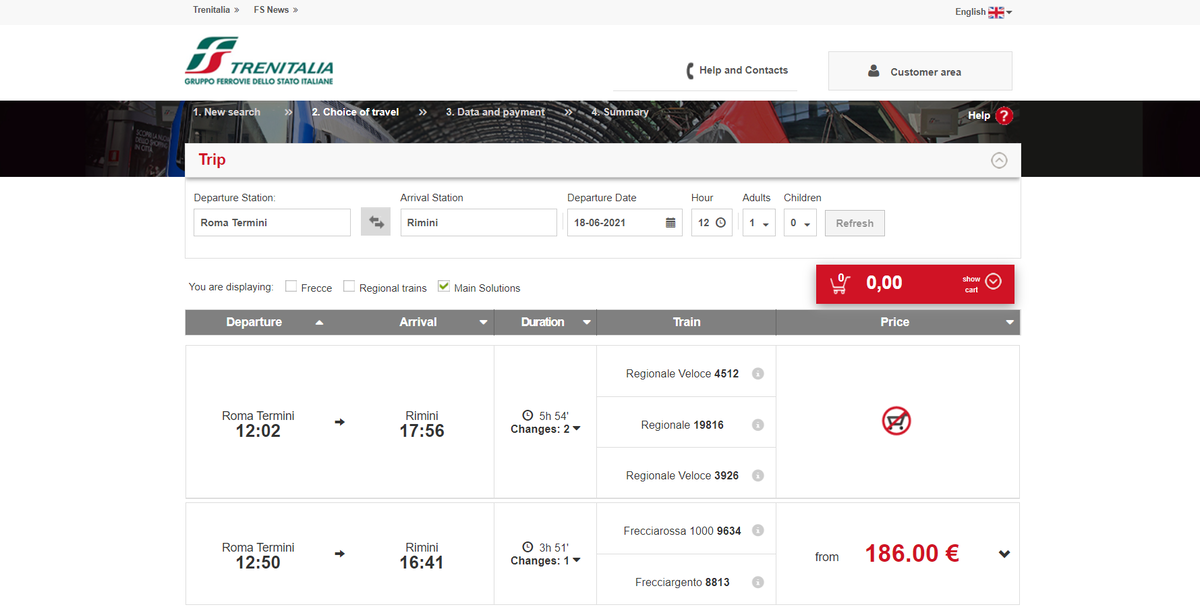The image size is (1200, 607).
Task: Open the Trenitalia top link
Action: click(216, 10)
